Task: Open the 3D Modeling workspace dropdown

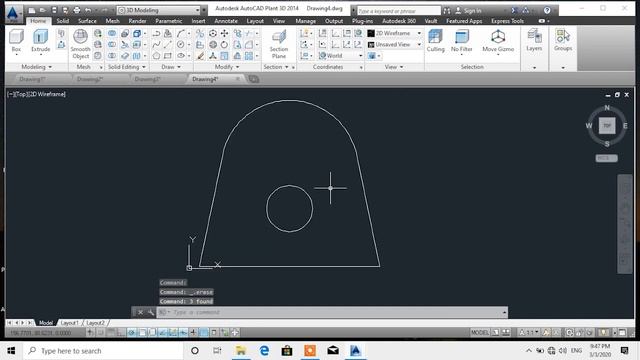Action: click(159, 10)
